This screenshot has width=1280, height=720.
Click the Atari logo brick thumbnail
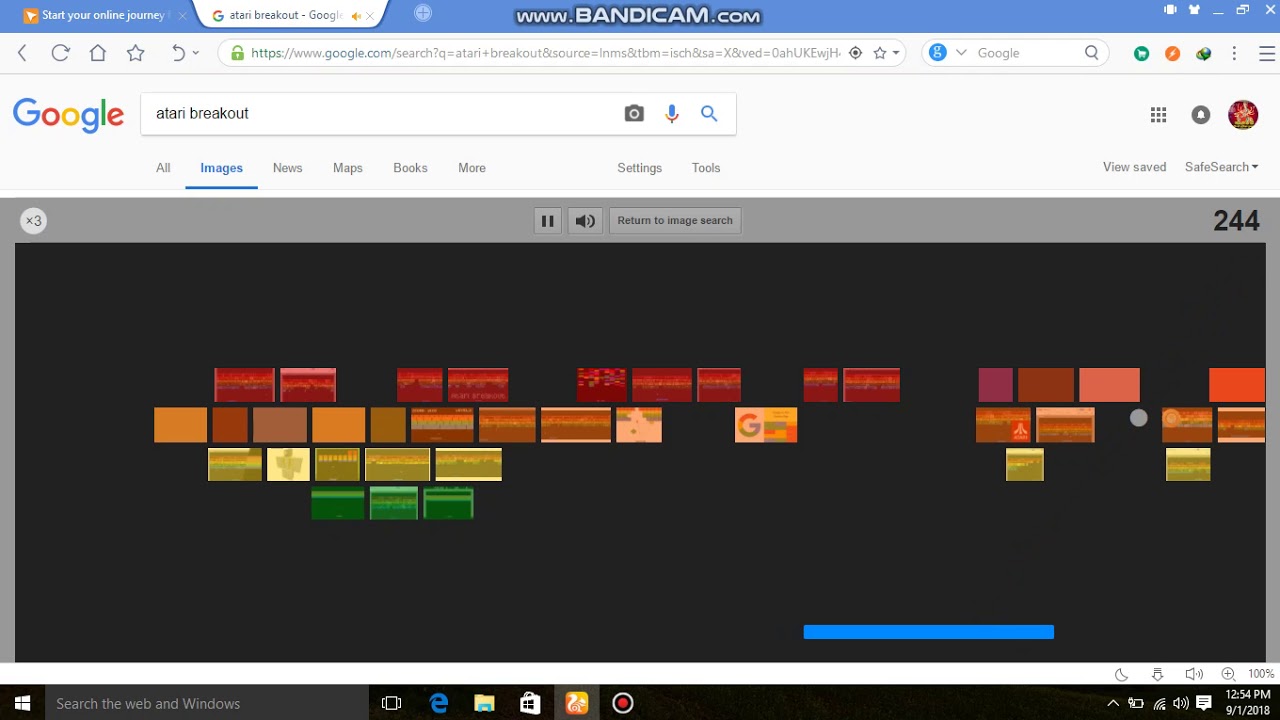[x=1003, y=425]
